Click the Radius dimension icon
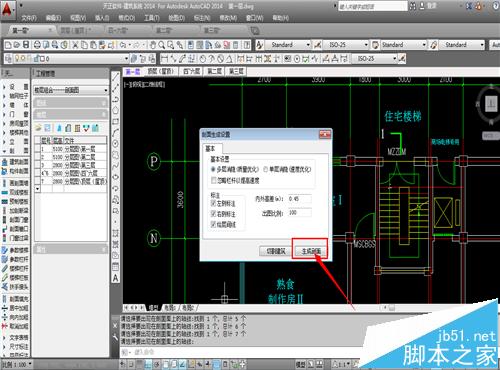The height and width of the screenshot is (370, 500). [x=203, y=59]
